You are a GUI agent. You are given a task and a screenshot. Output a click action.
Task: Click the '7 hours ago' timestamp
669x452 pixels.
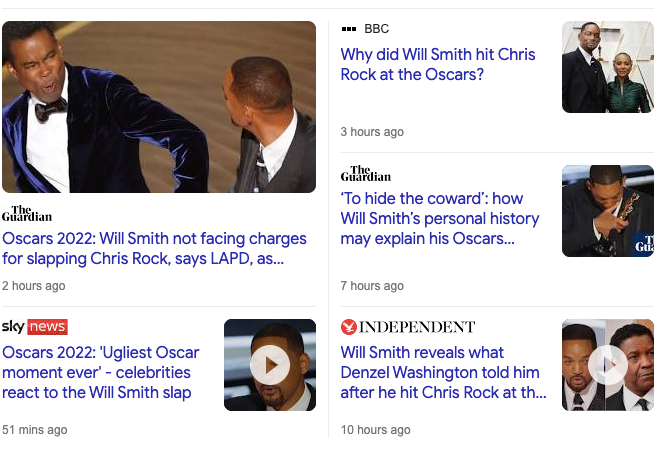(x=372, y=286)
